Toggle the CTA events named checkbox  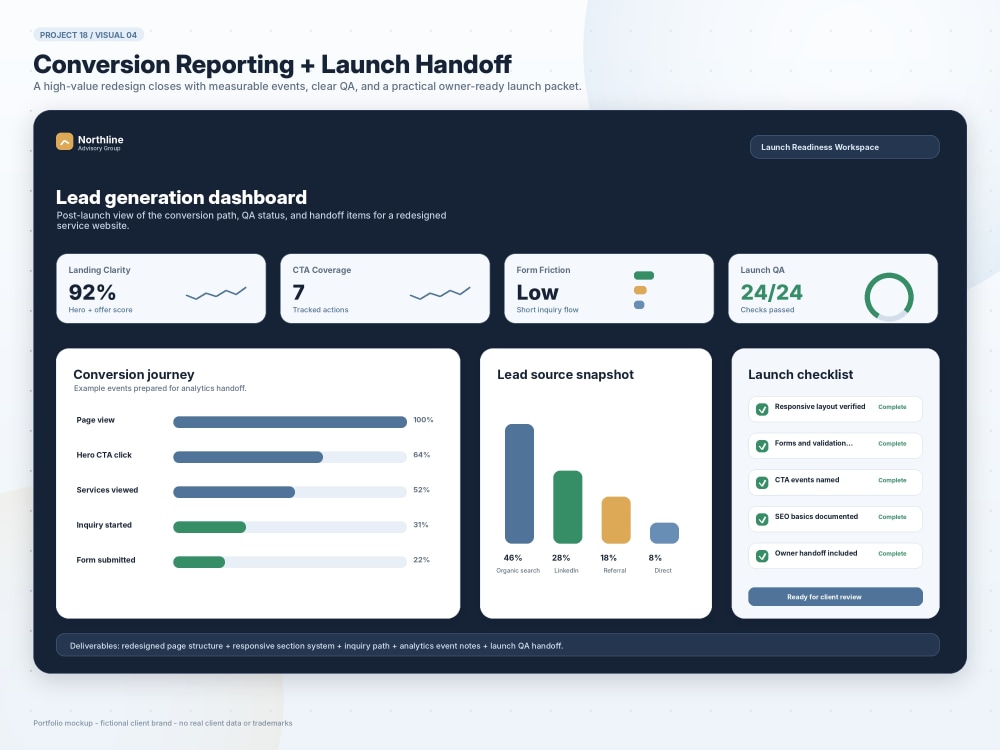click(761, 483)
